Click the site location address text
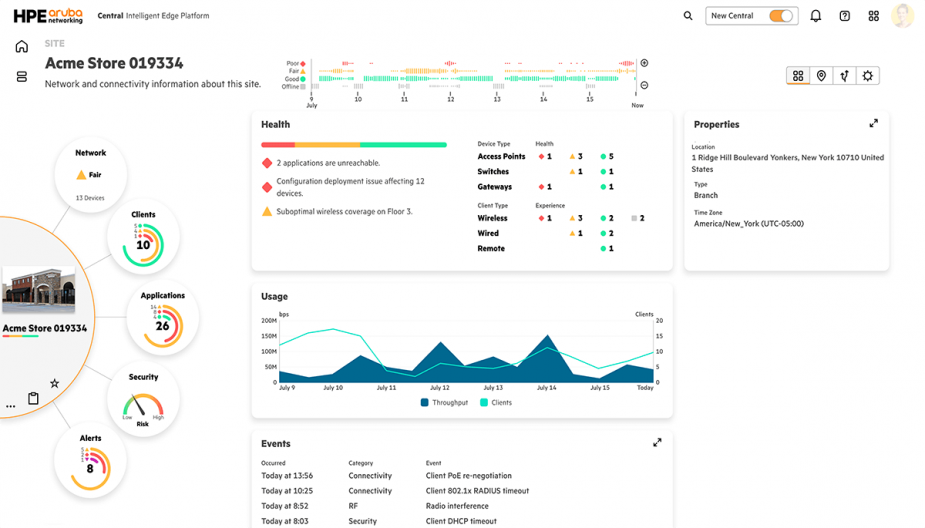The image size is (925, 528). [788, 163]
